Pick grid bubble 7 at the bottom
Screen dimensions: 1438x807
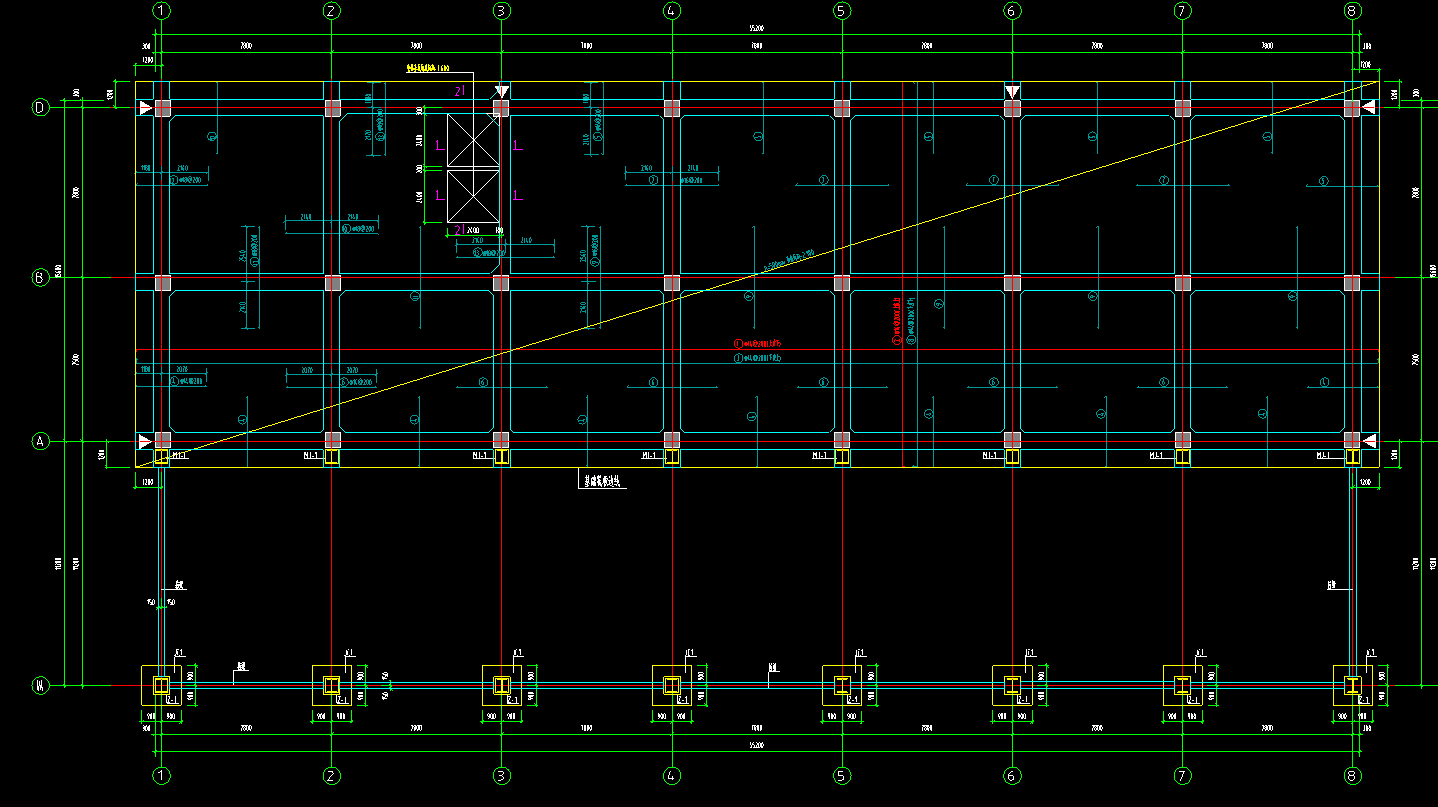pyautogui.click(x=1182, y=775)
